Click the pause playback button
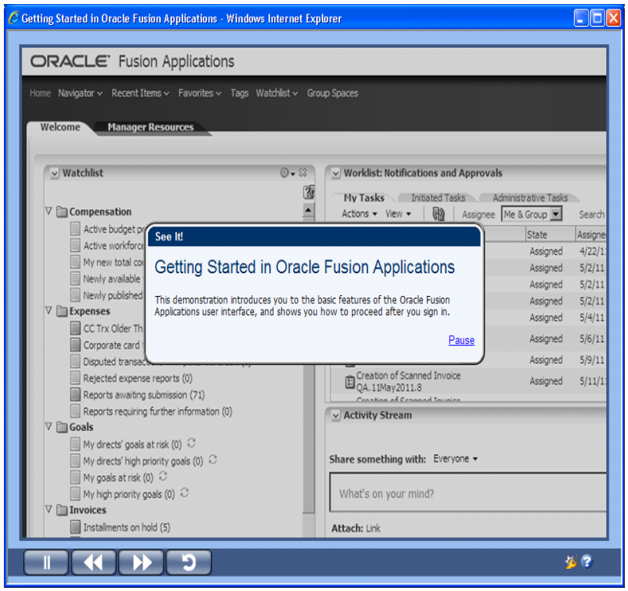The image size is (628, 591). click(46, 563)
